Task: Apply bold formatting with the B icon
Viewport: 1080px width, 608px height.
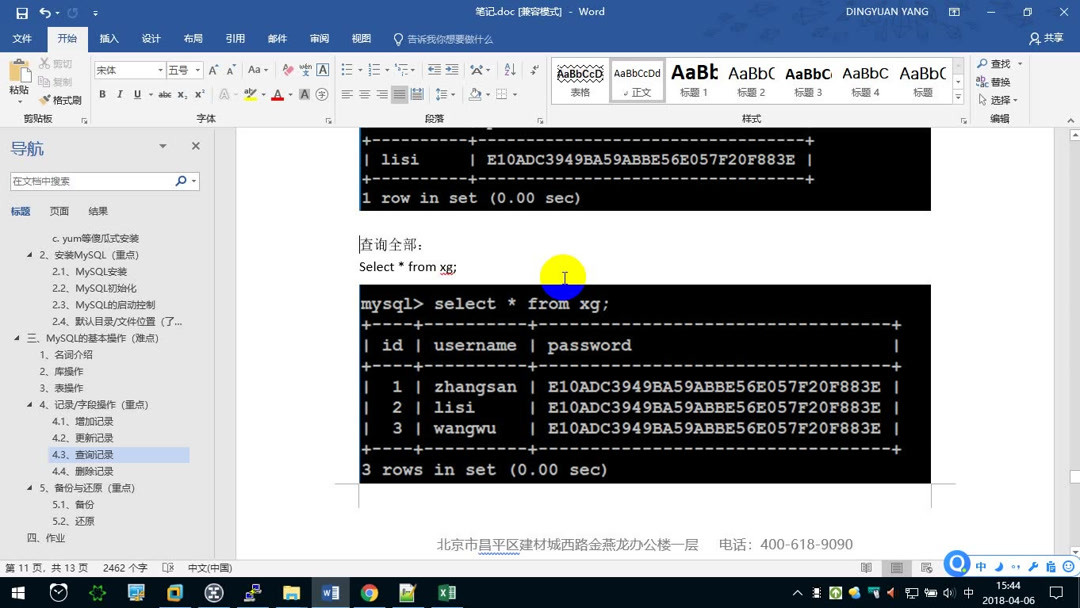Action: 103,94
